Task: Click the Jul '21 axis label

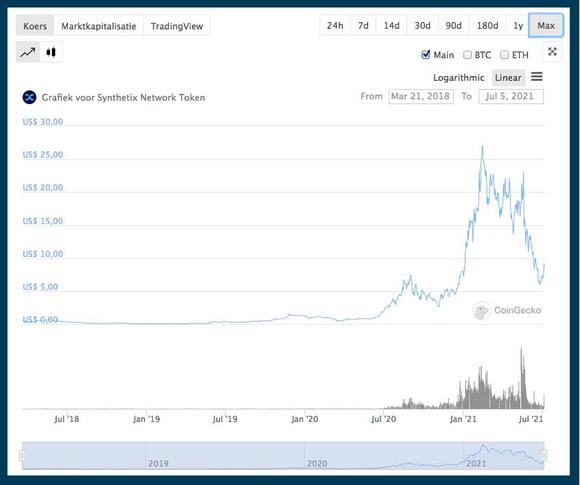Action: 531,419
